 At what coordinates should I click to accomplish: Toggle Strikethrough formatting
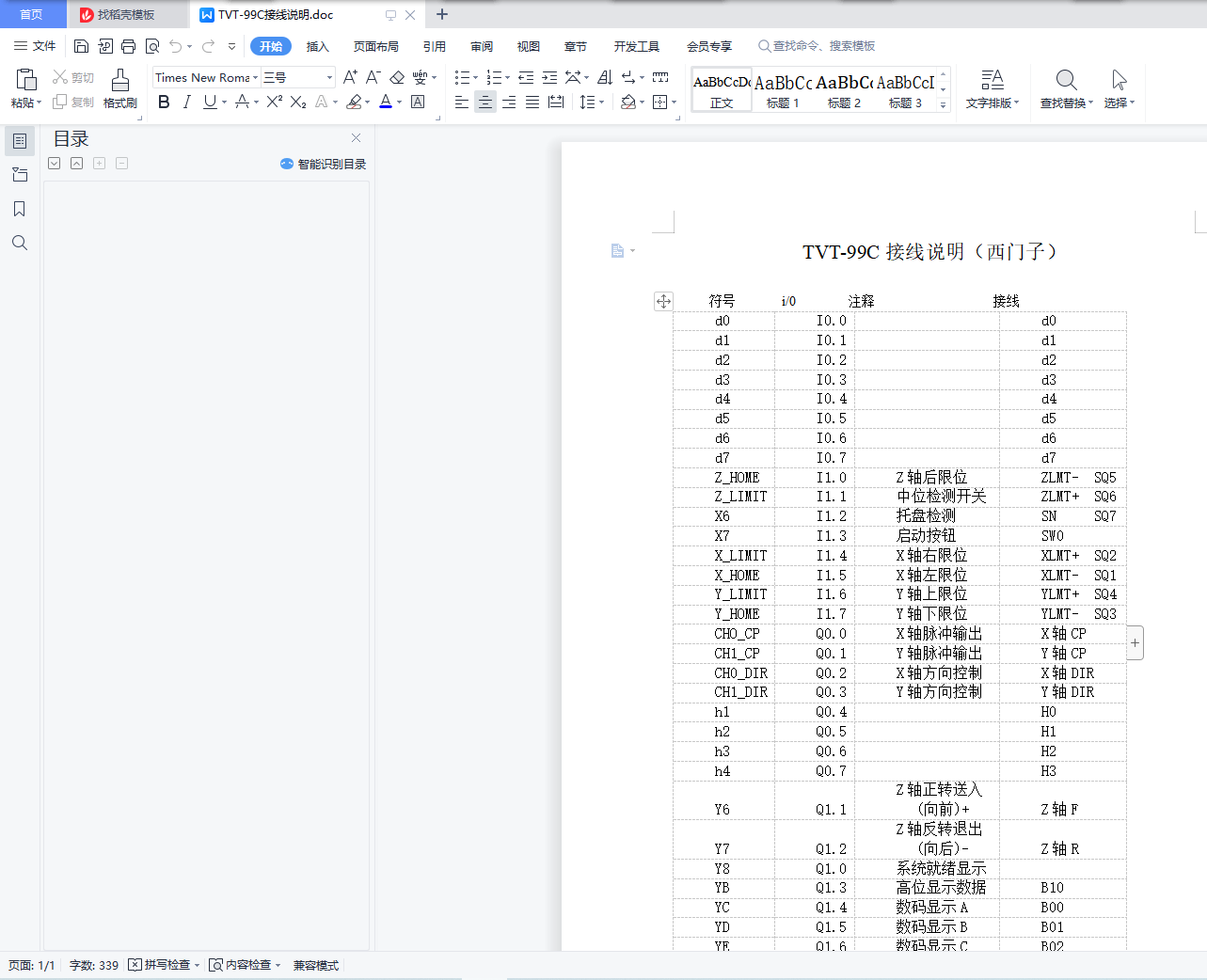point(242,102)
